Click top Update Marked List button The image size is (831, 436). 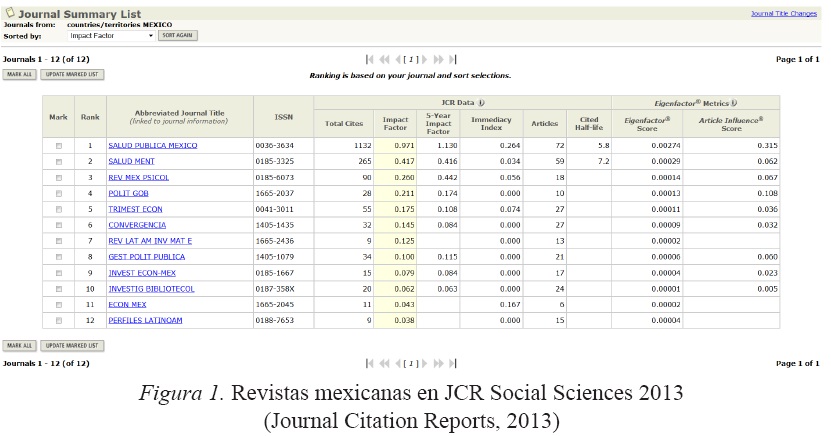click(71, 75)
